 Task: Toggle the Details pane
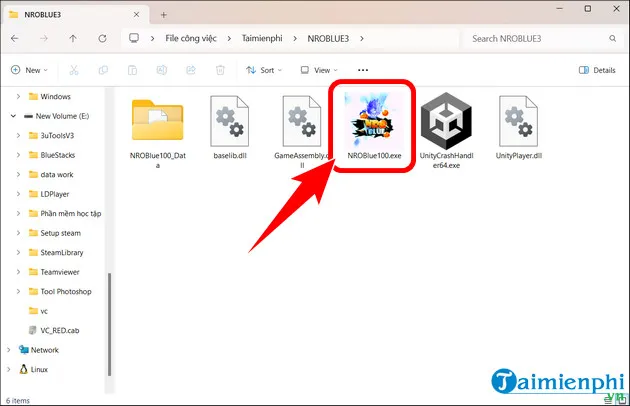click(597, 70)
